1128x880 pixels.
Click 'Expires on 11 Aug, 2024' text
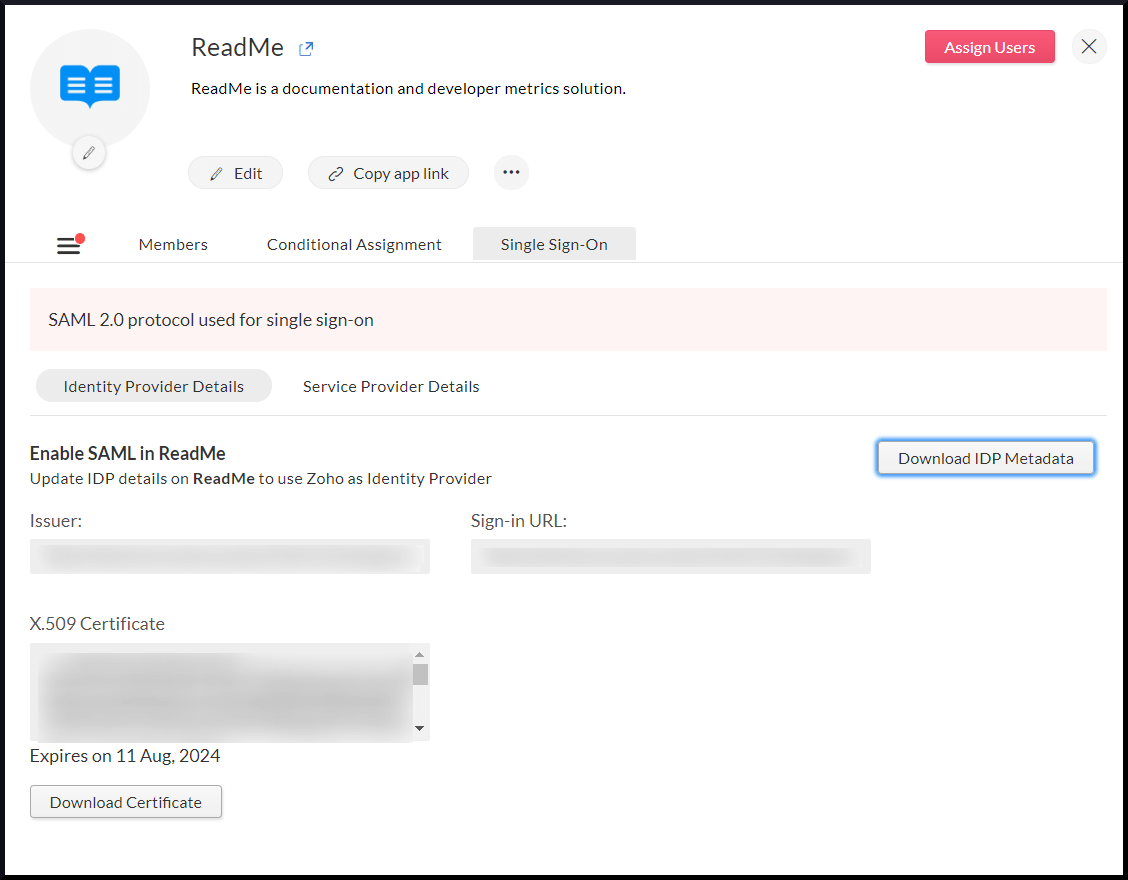click(x=124, y=756)
